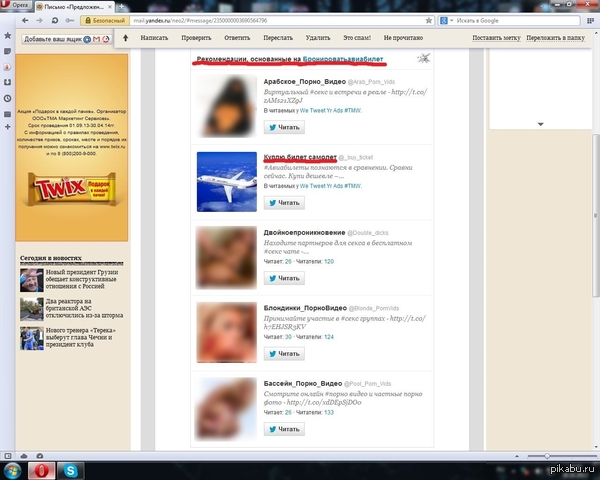Click the Twix advertisement banner
This screenshot has width=600, height=480.
coord(71,189)
